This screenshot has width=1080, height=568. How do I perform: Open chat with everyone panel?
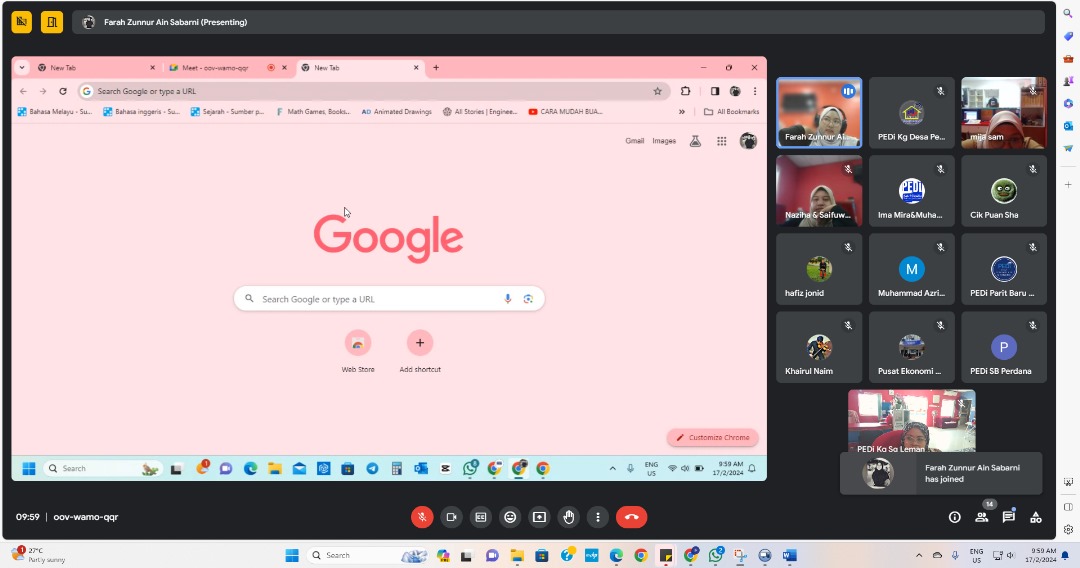[1008, 517]
